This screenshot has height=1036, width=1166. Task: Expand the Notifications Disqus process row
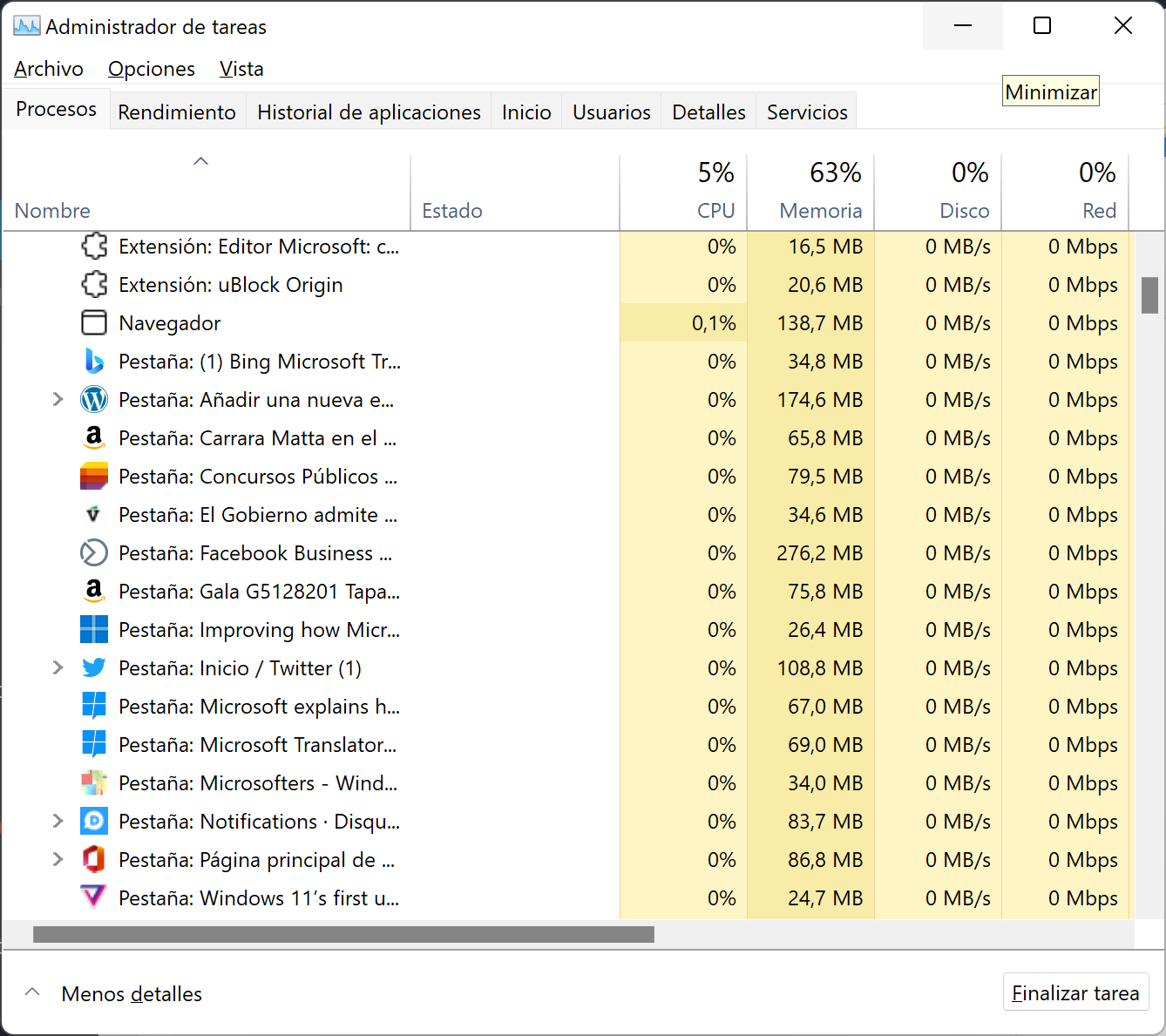58,822
